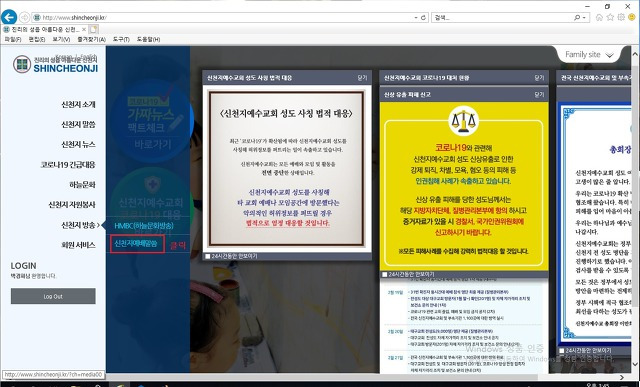Select 하늘문화 in sidebar
The image size is (640, 387).
coord(82,185)
